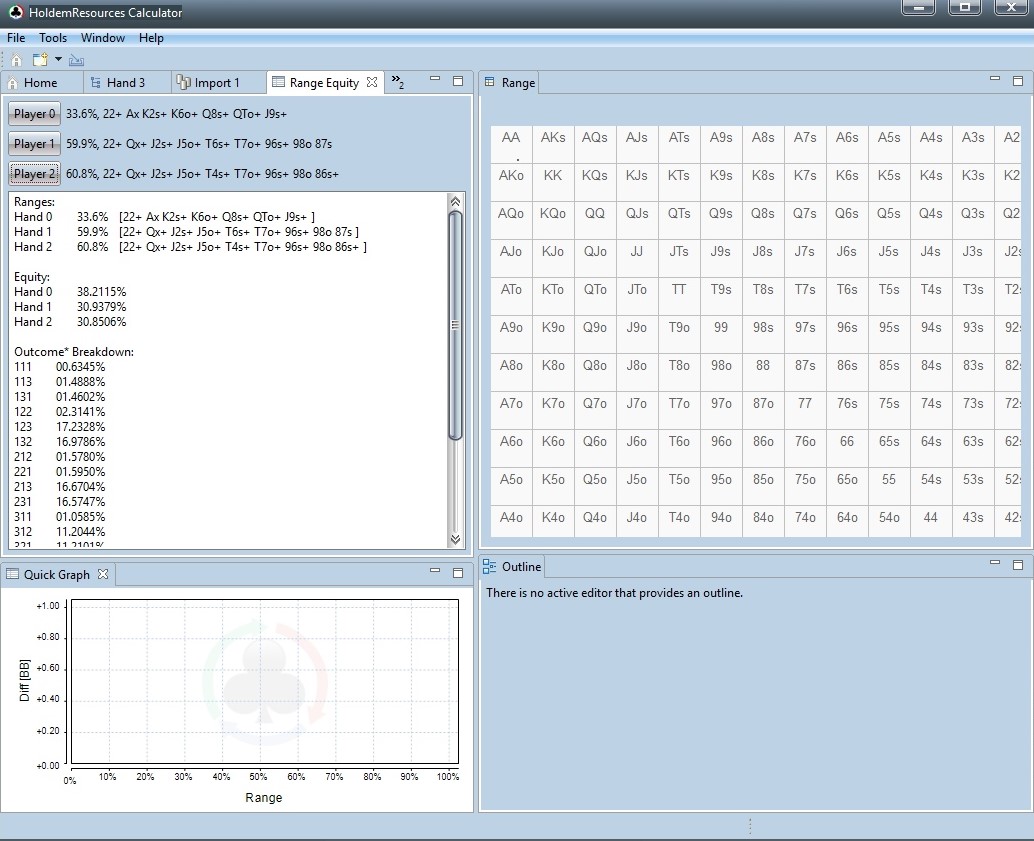Select the A3s hand cell
Viewport: 1034px width, 841px height.
(973, 144)
